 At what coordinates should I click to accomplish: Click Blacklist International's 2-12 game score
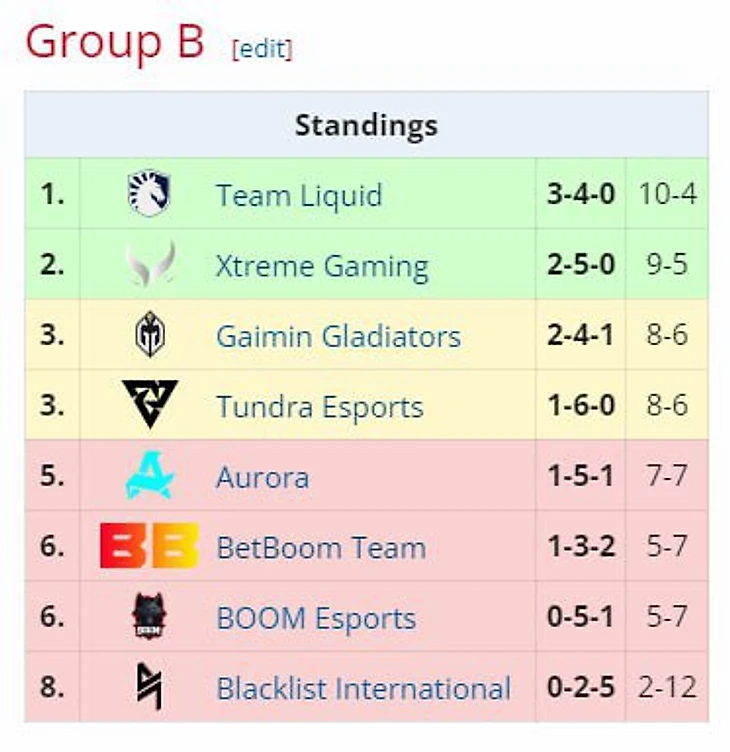tap(668, 687)
